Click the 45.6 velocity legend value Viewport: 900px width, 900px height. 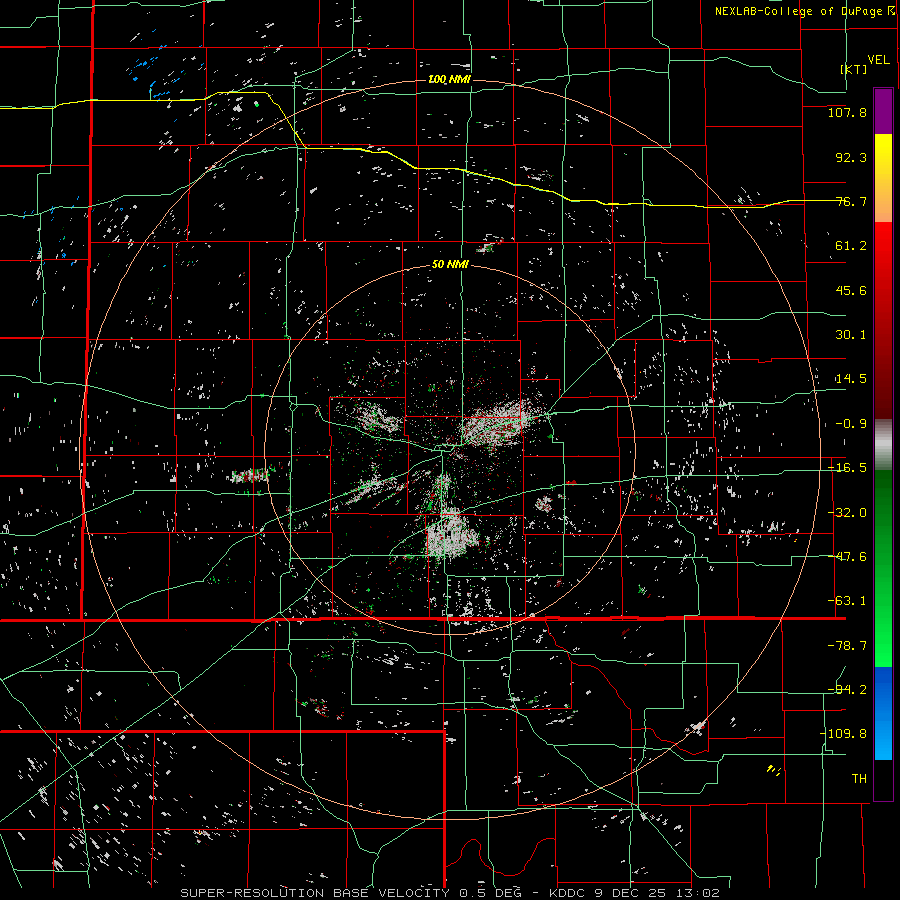coord(851,290)
